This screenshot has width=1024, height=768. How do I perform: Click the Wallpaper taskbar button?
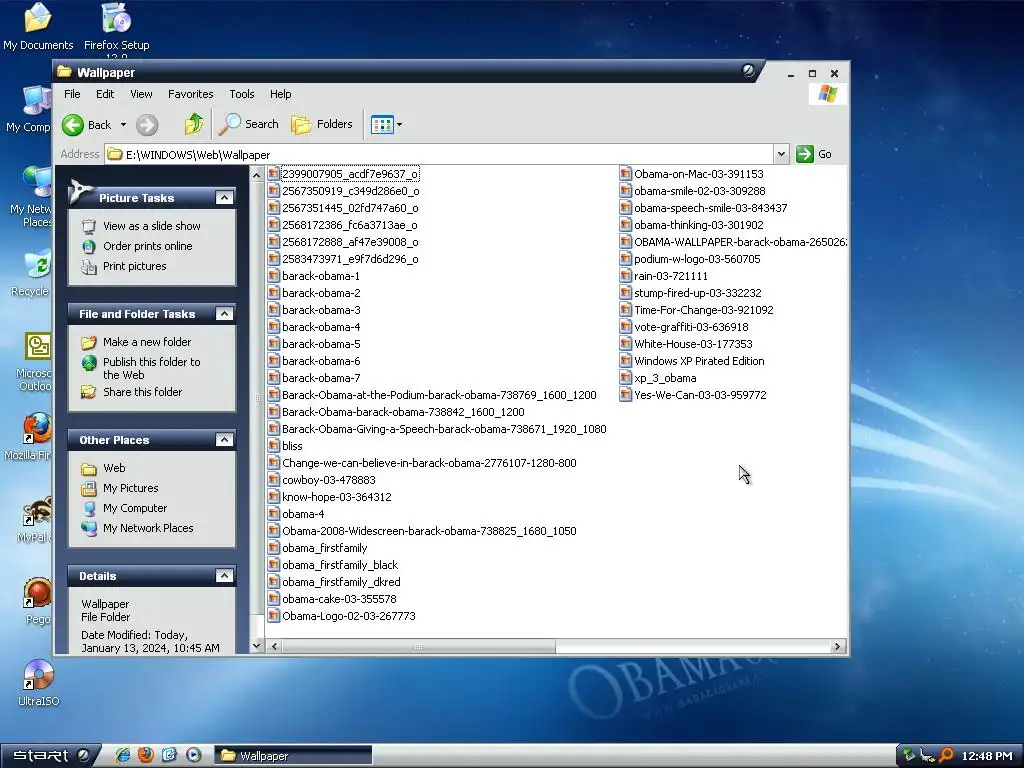click(294, 756)
